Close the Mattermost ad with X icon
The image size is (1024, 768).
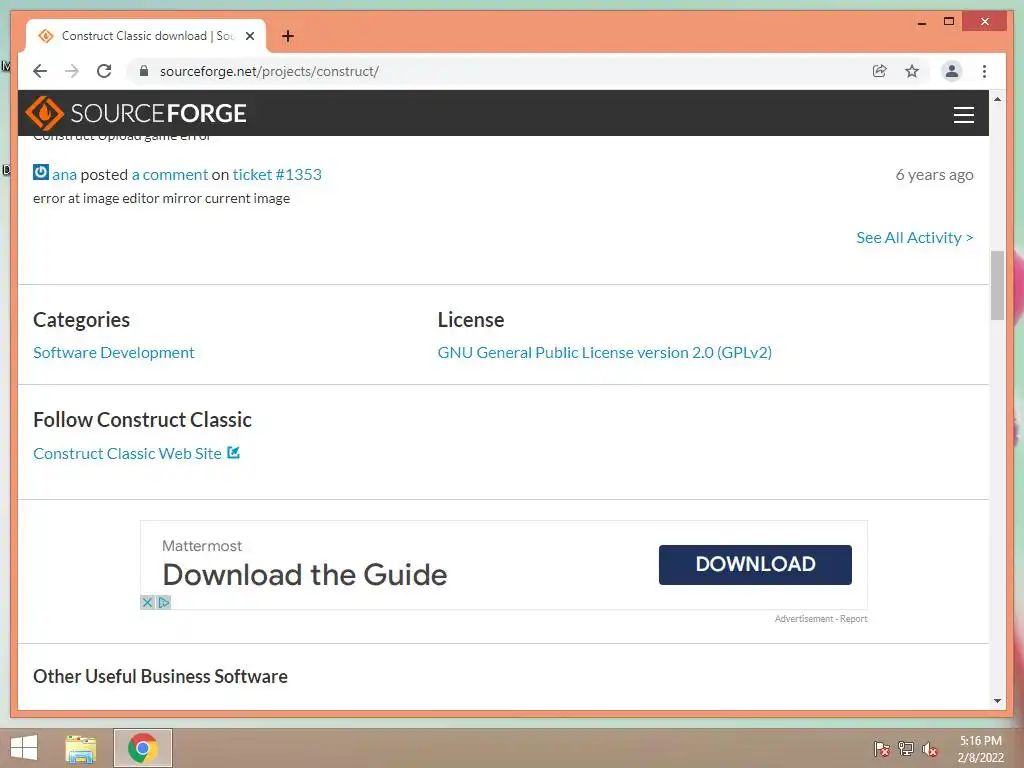pyautogui.click(x=148, y=602)
